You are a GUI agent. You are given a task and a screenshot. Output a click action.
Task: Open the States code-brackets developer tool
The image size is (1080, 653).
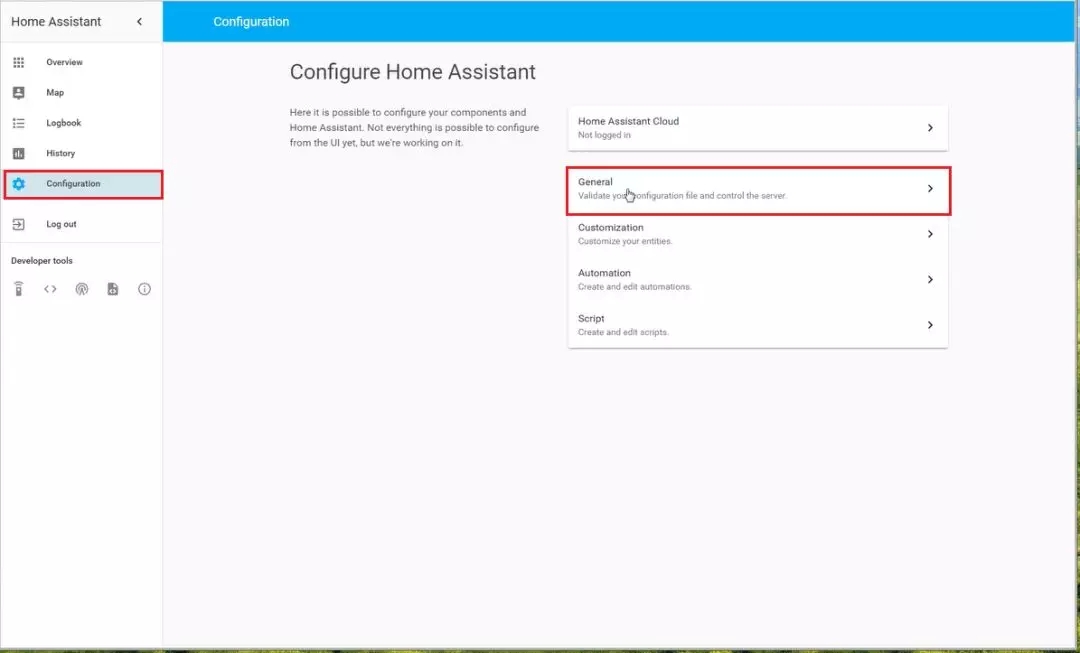[50, 289]
